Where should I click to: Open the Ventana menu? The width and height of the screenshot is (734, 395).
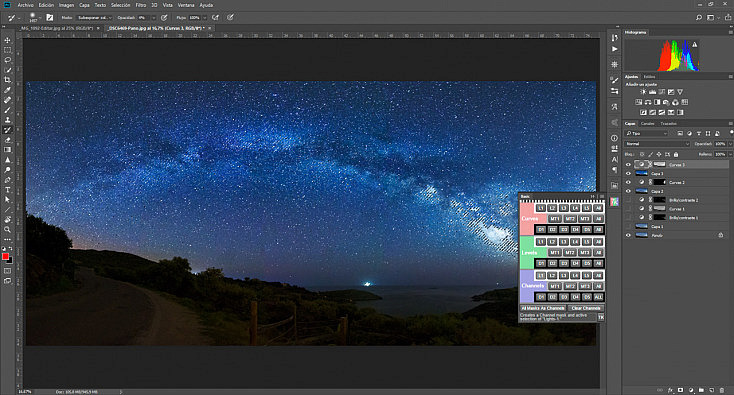click(x=186, y=5)
